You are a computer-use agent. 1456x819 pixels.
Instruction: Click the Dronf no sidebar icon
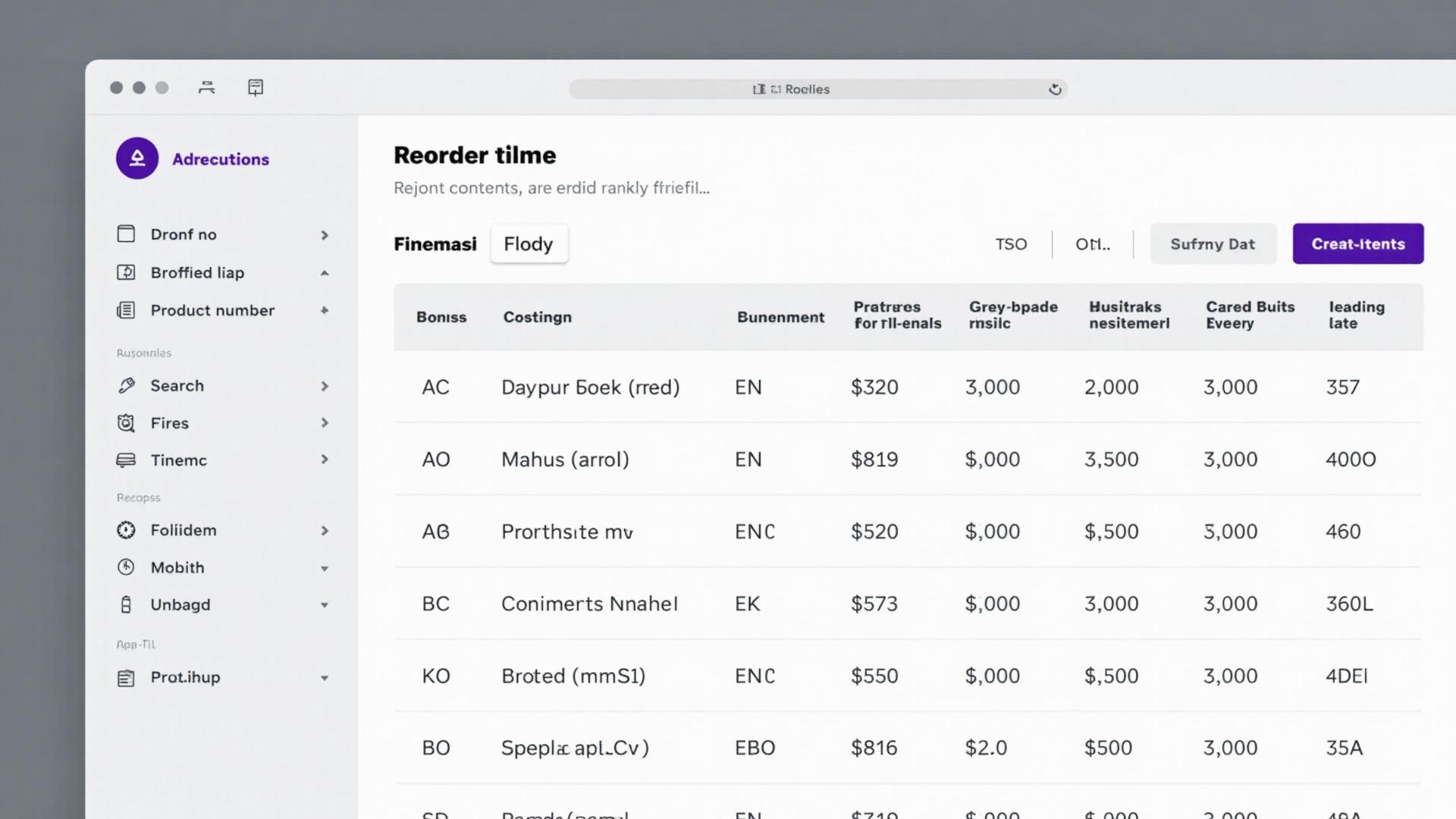126,234
